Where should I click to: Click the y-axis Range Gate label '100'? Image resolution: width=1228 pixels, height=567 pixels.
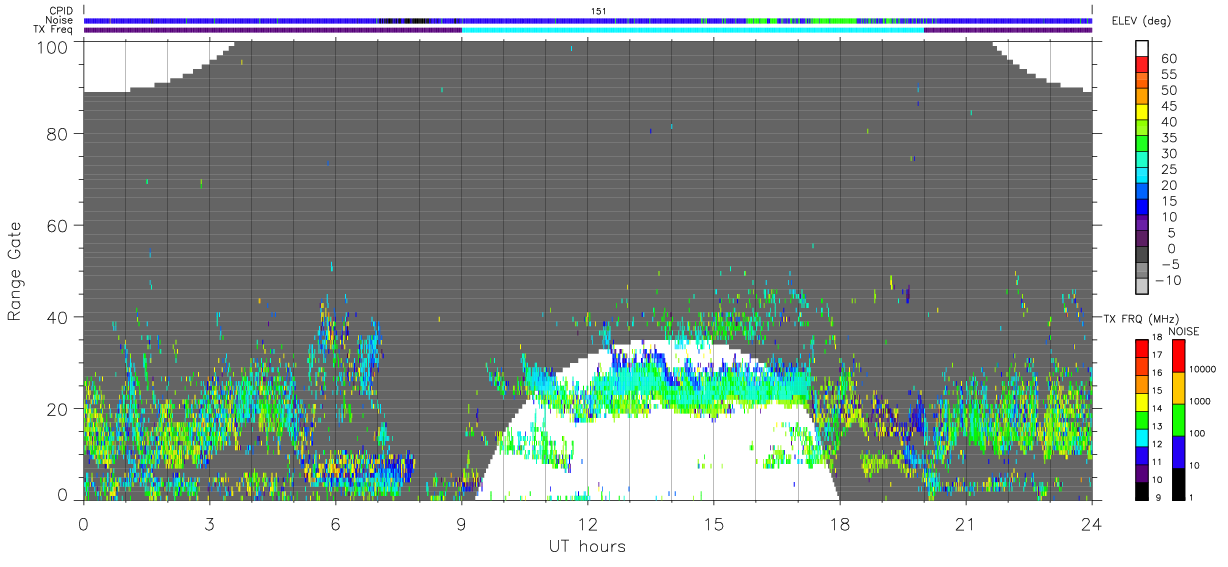53,47
